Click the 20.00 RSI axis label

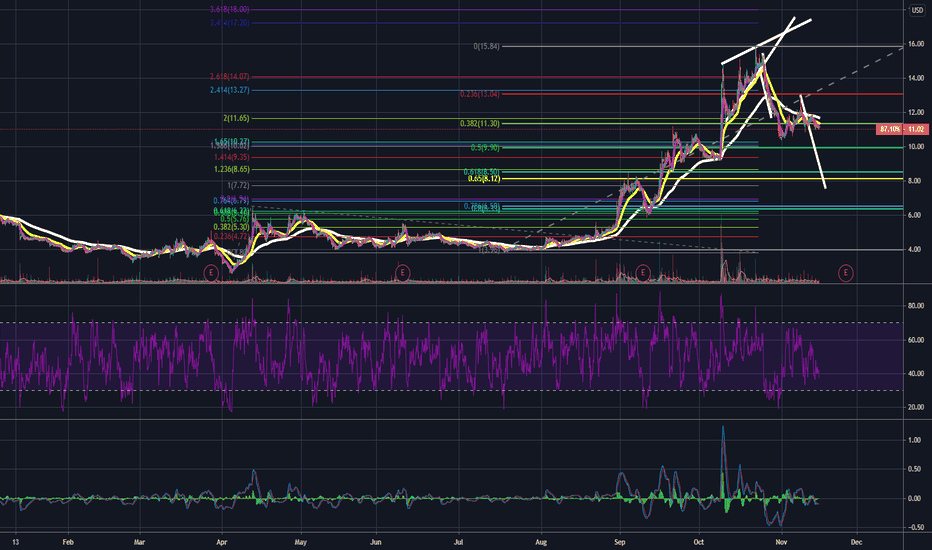(x=916, y=407)
